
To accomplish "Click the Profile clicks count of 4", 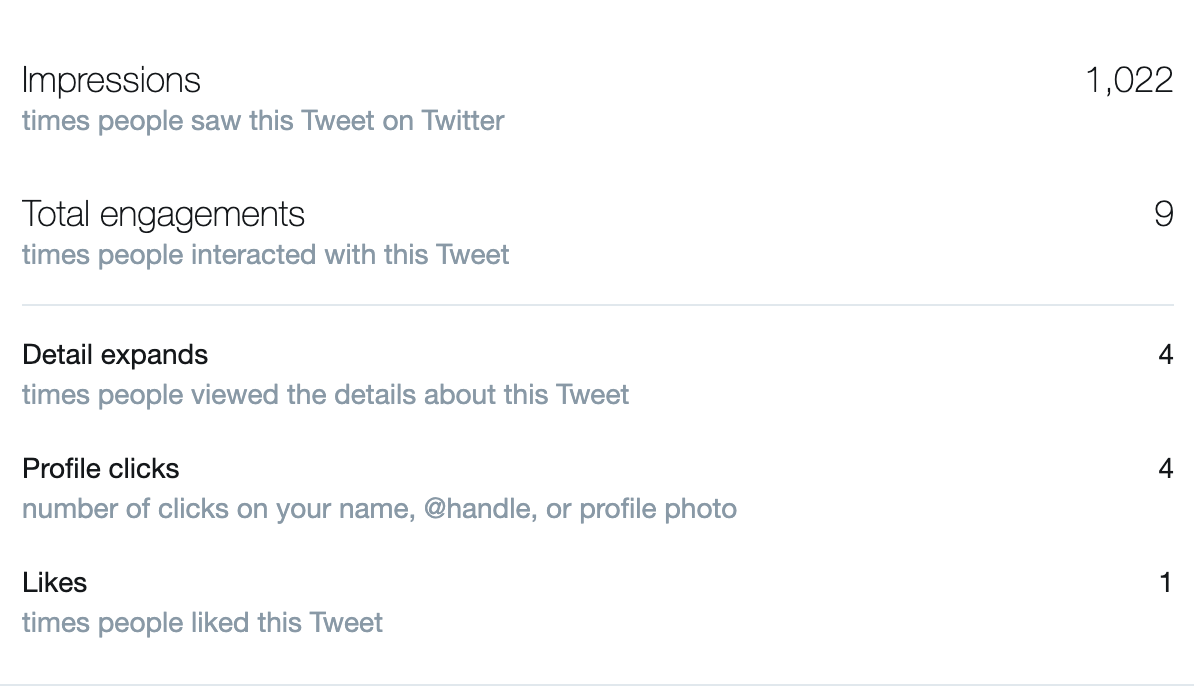I will (x=1165, y=469).
